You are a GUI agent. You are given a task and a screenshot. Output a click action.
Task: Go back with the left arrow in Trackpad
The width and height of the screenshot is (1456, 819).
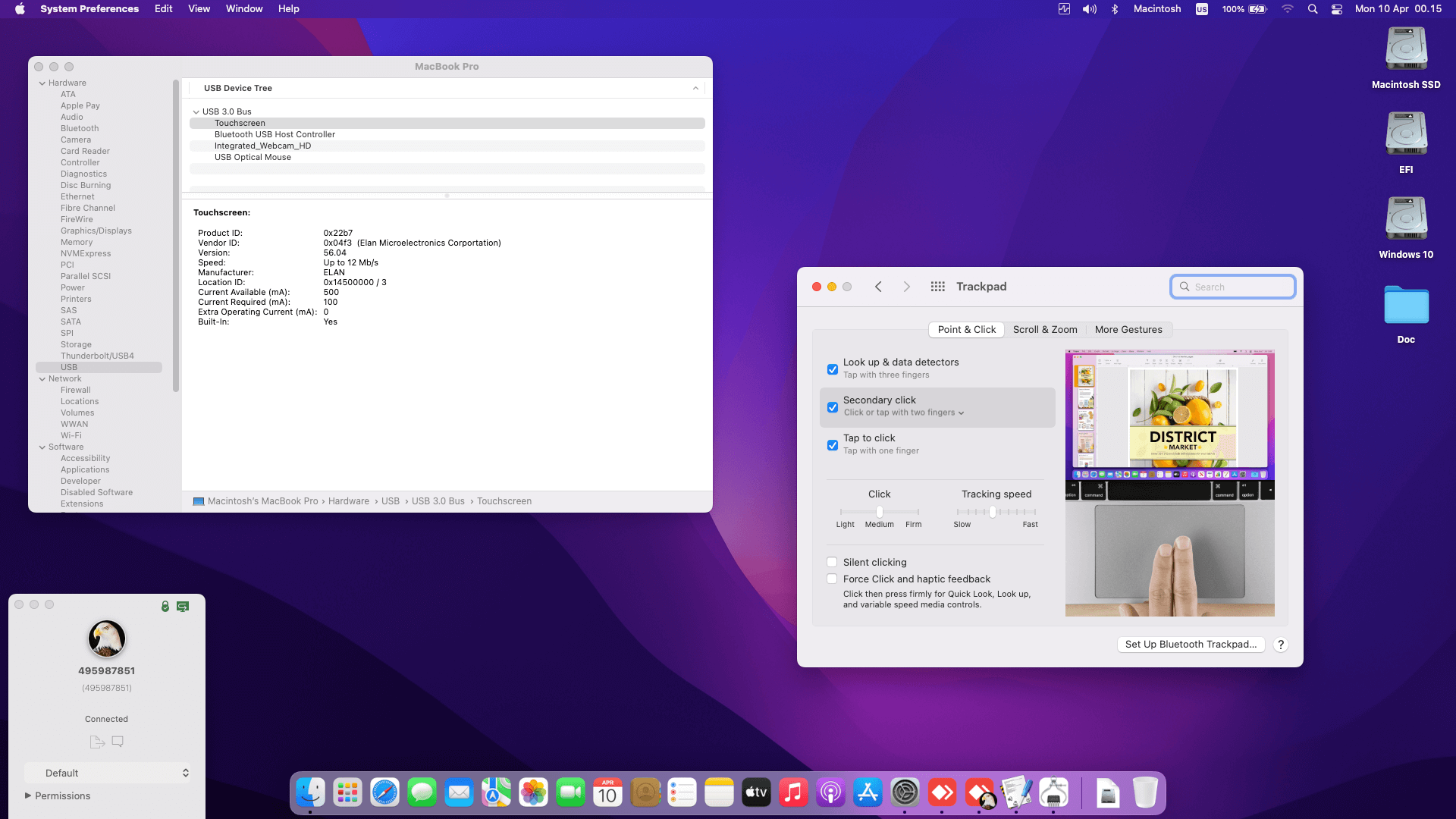pyautogui.click(x=878, y=287)
